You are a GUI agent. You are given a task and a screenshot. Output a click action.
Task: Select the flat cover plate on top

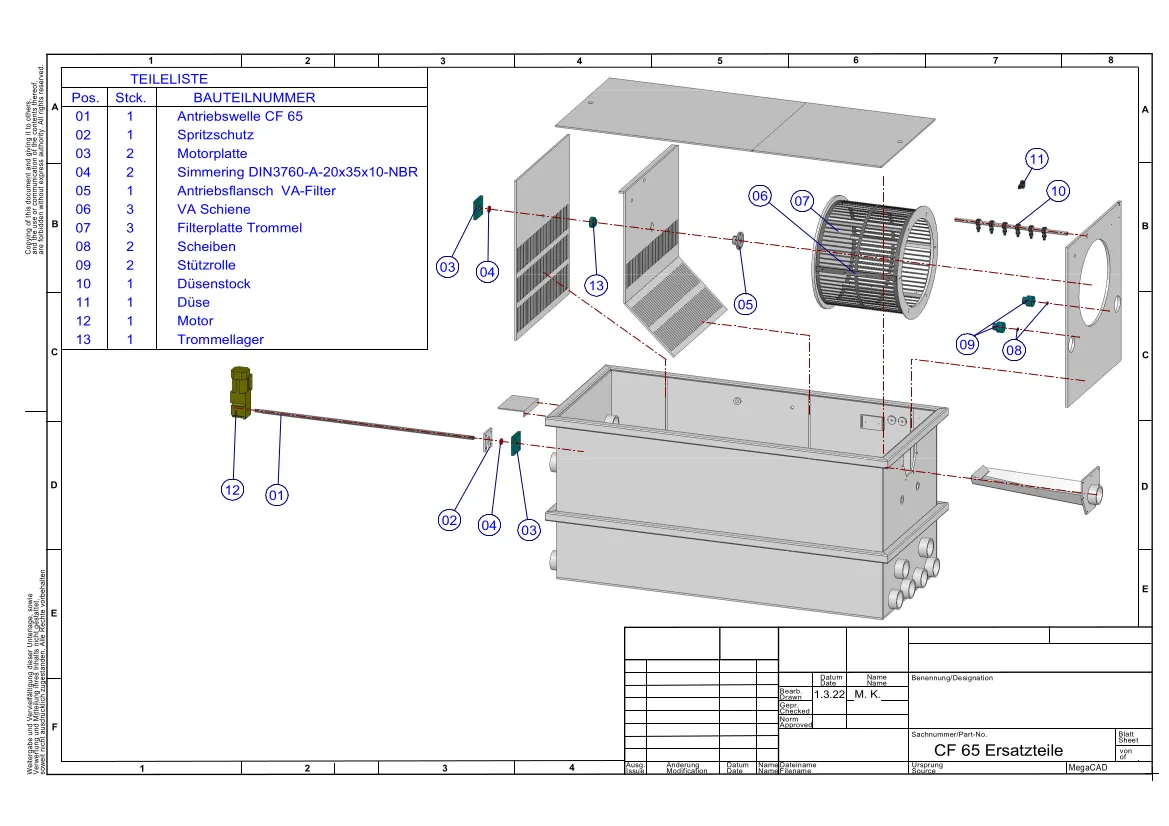pyautogui.click(x=732, y=120)
